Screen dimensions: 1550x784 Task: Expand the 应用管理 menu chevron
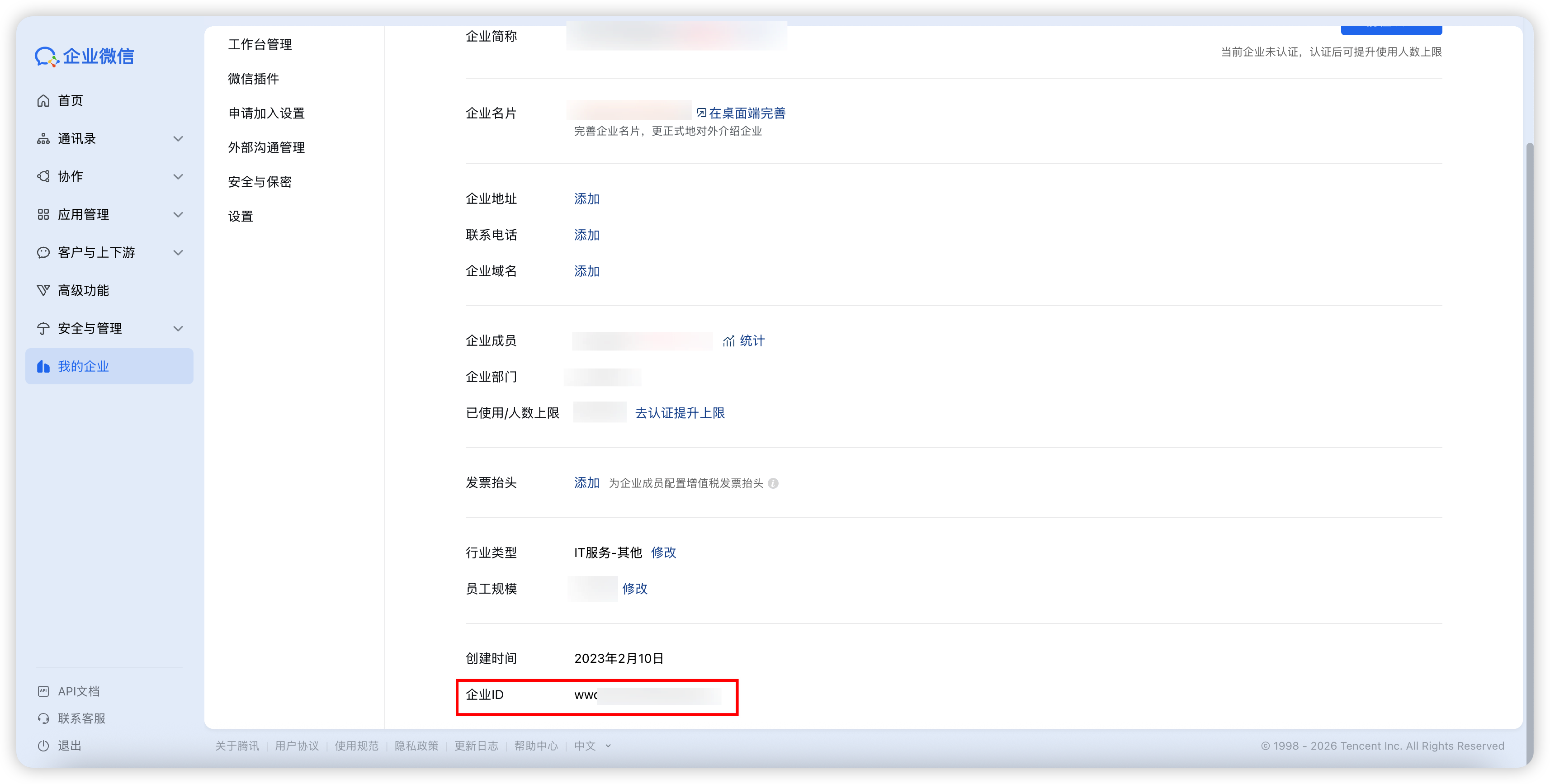click(178, 215)
